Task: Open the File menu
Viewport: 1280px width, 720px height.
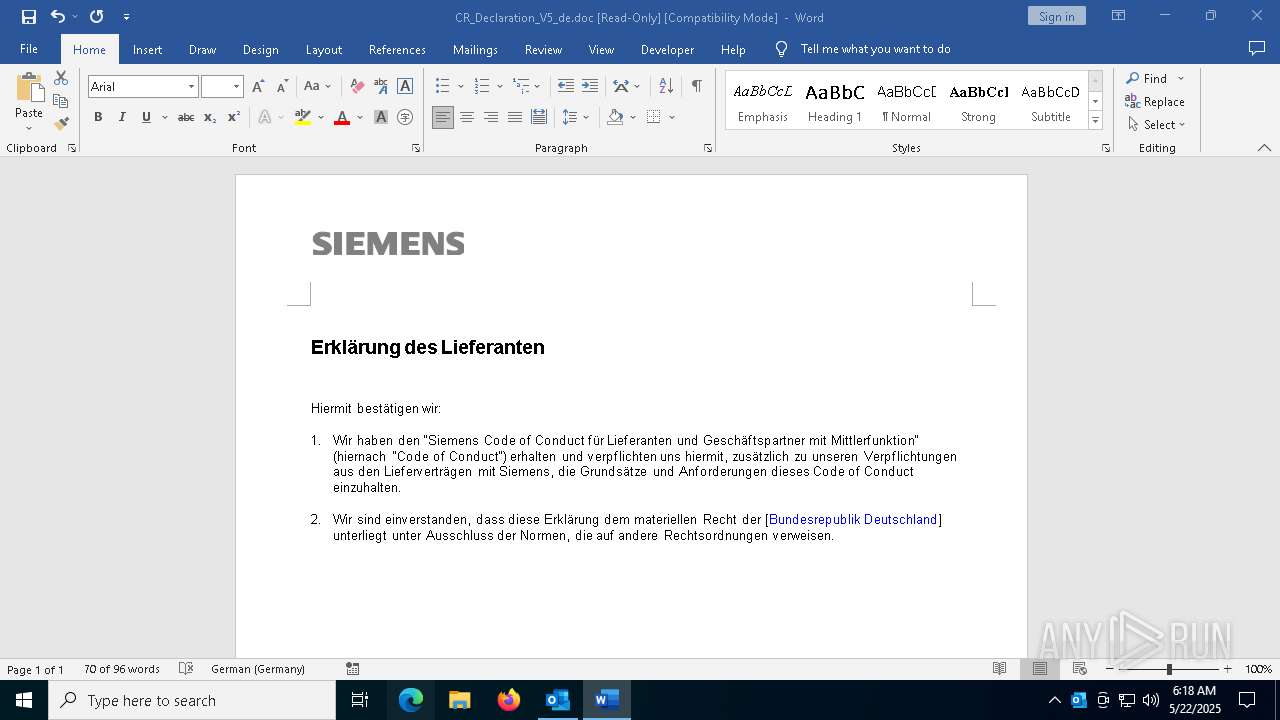Action: click(x=29, y=49)
